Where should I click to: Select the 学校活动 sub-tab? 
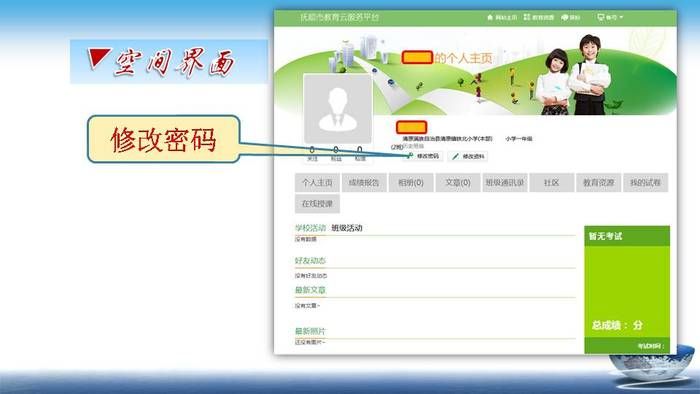click(310, 228)
